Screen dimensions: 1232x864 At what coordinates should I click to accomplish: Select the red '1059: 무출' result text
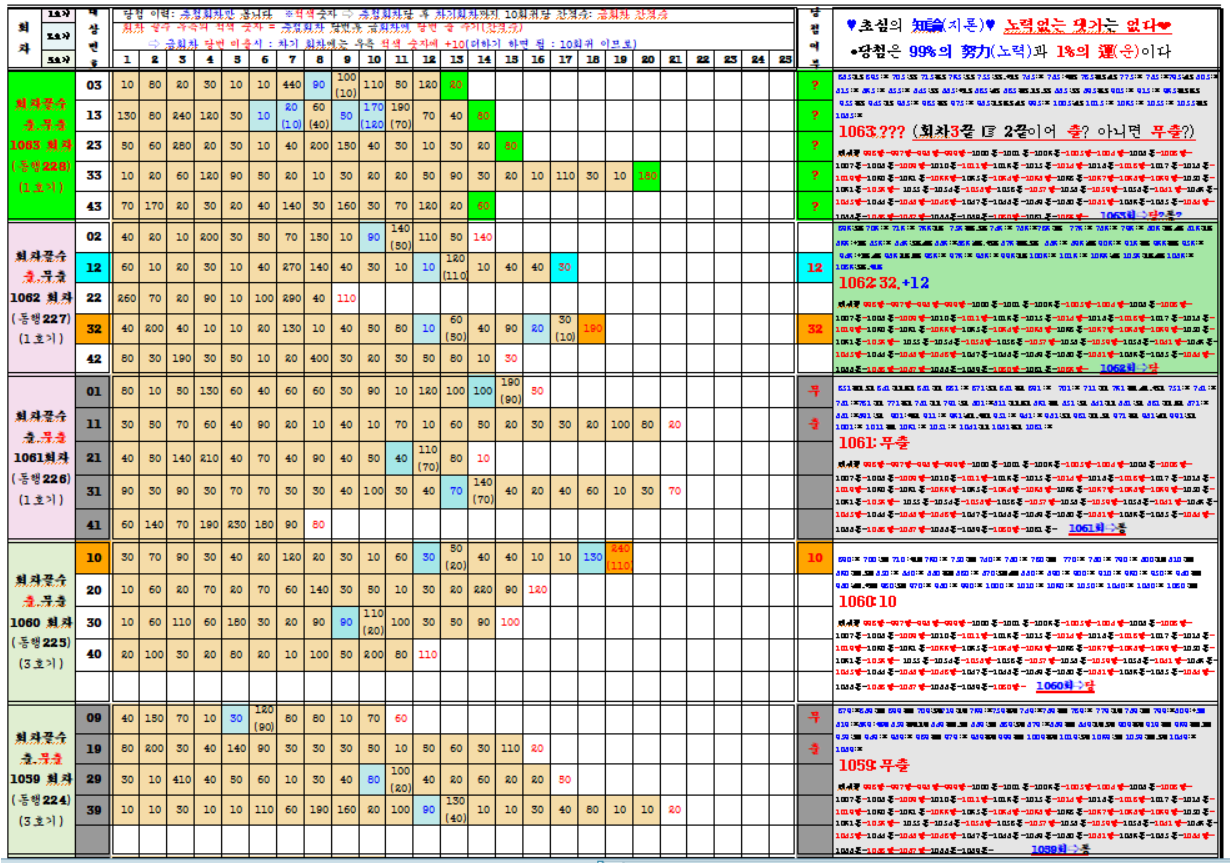[x=872, y=766]
